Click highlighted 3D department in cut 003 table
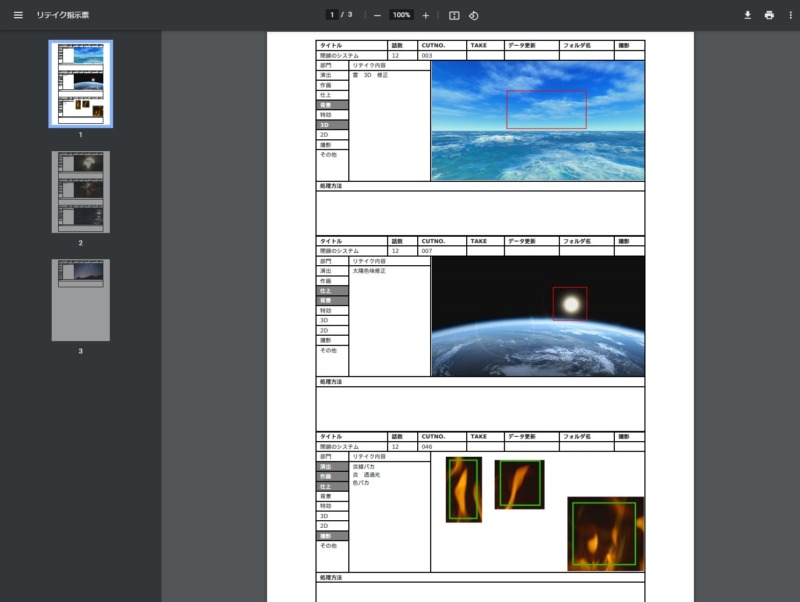 pos(332,125)
